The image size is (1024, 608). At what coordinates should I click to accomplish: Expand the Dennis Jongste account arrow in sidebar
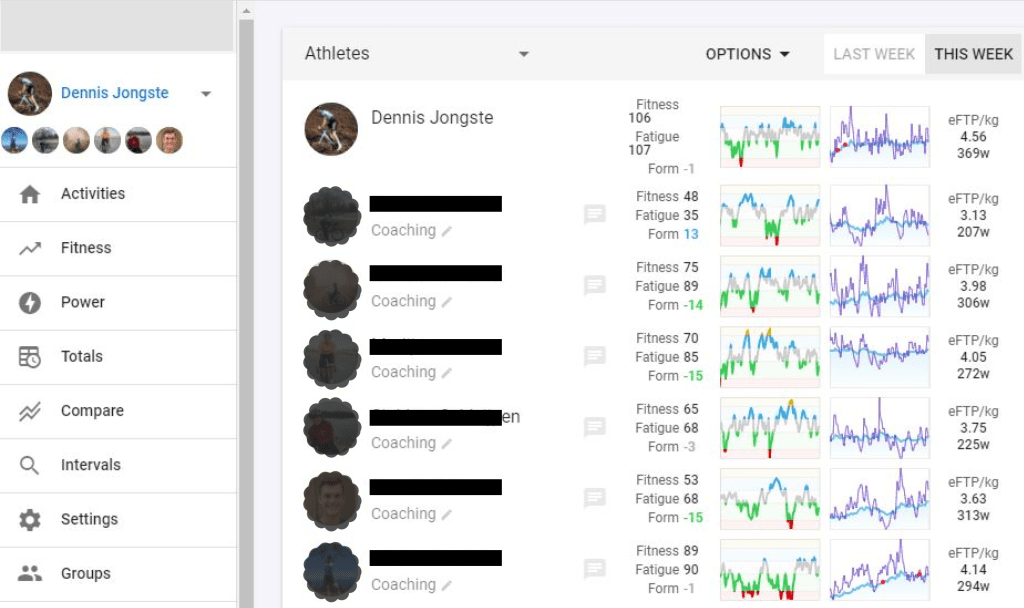pos(206,94)
